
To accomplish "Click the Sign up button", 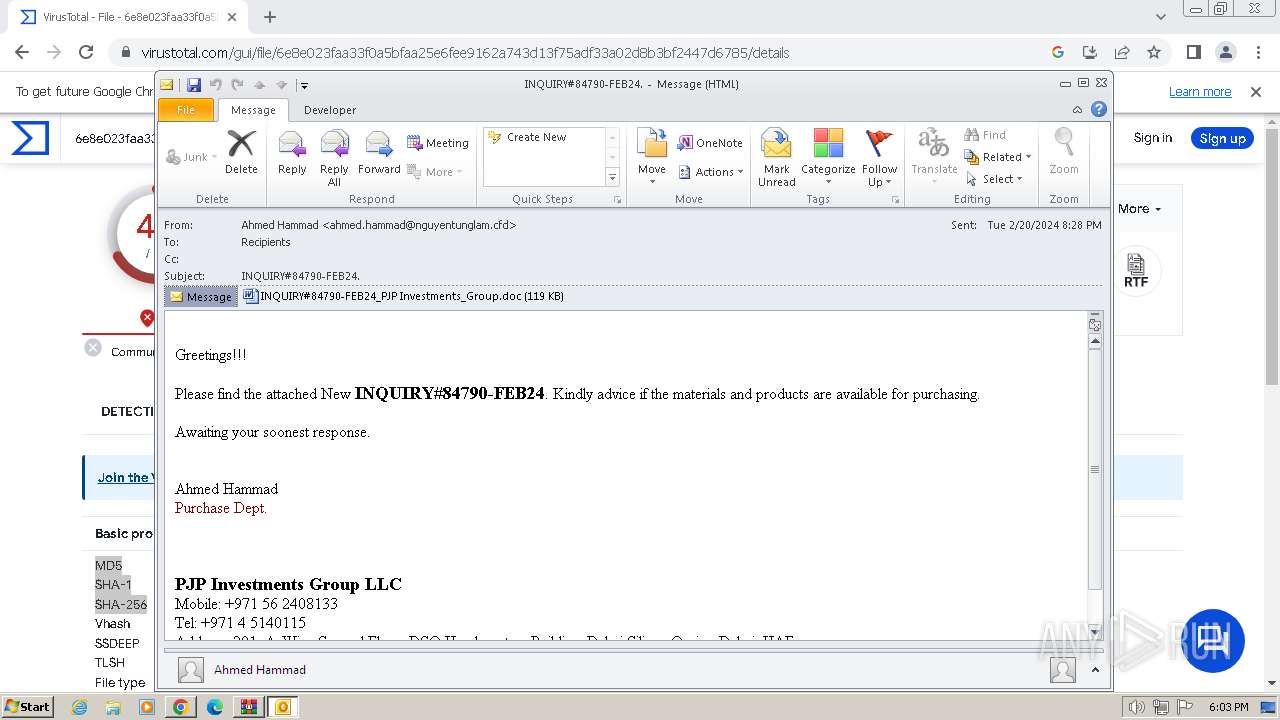I will (1222, 138).
